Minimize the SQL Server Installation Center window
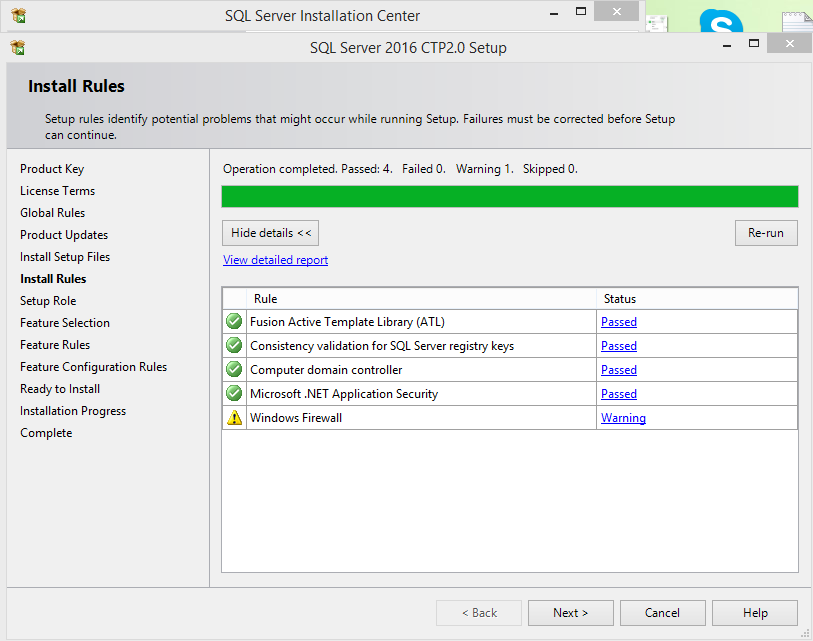 554,12
